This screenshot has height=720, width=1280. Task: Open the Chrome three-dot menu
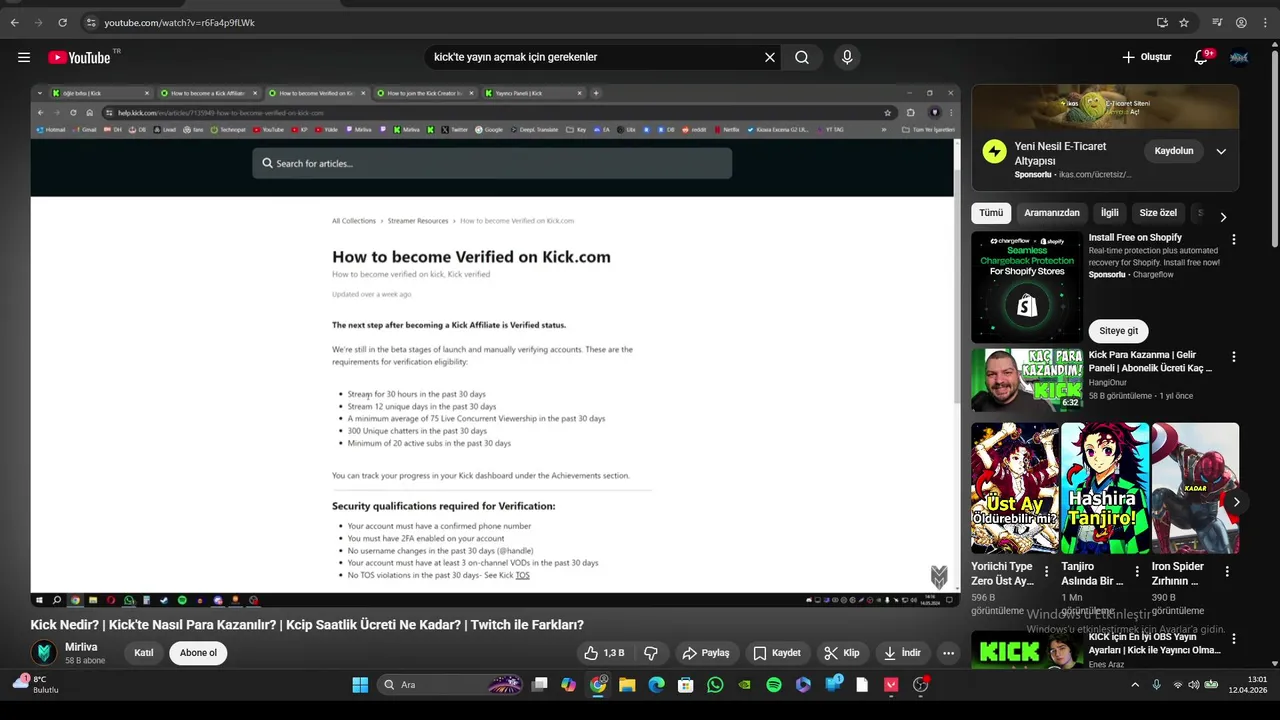(1264, 22)
